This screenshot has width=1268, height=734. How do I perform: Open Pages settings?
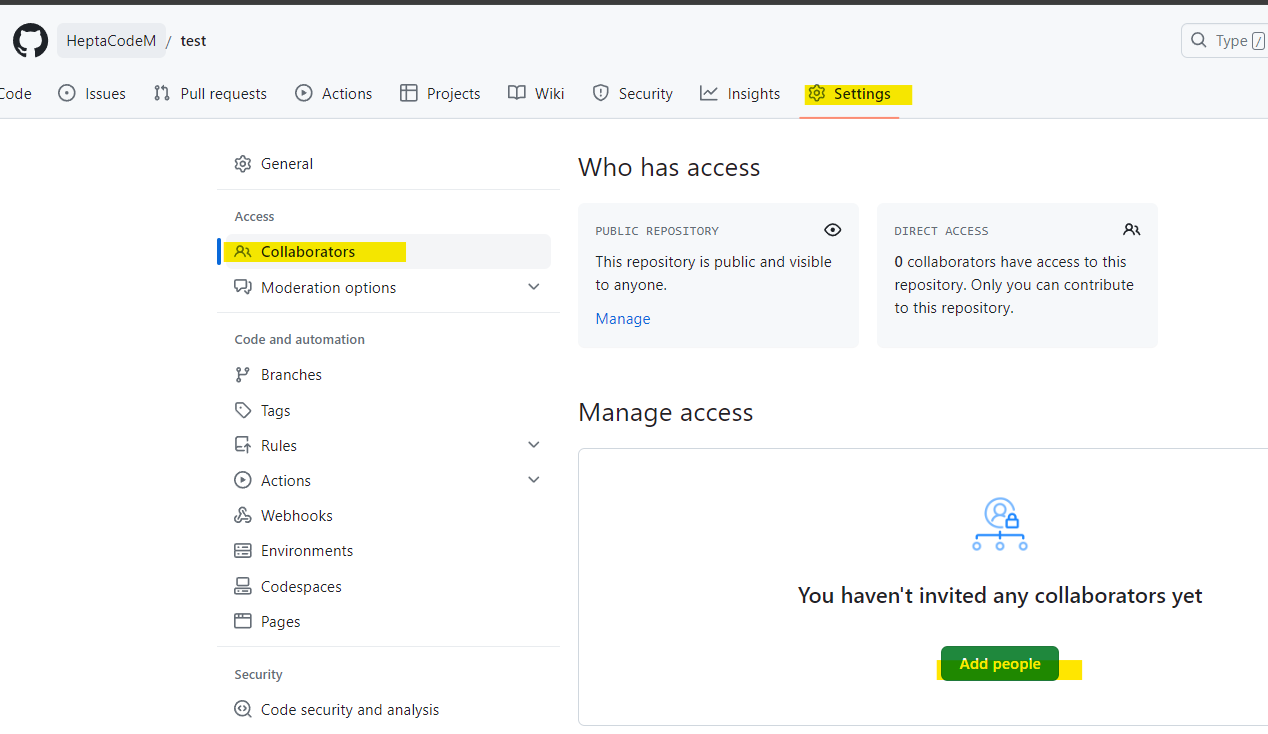pyautogui.click(x=388, y=621)
